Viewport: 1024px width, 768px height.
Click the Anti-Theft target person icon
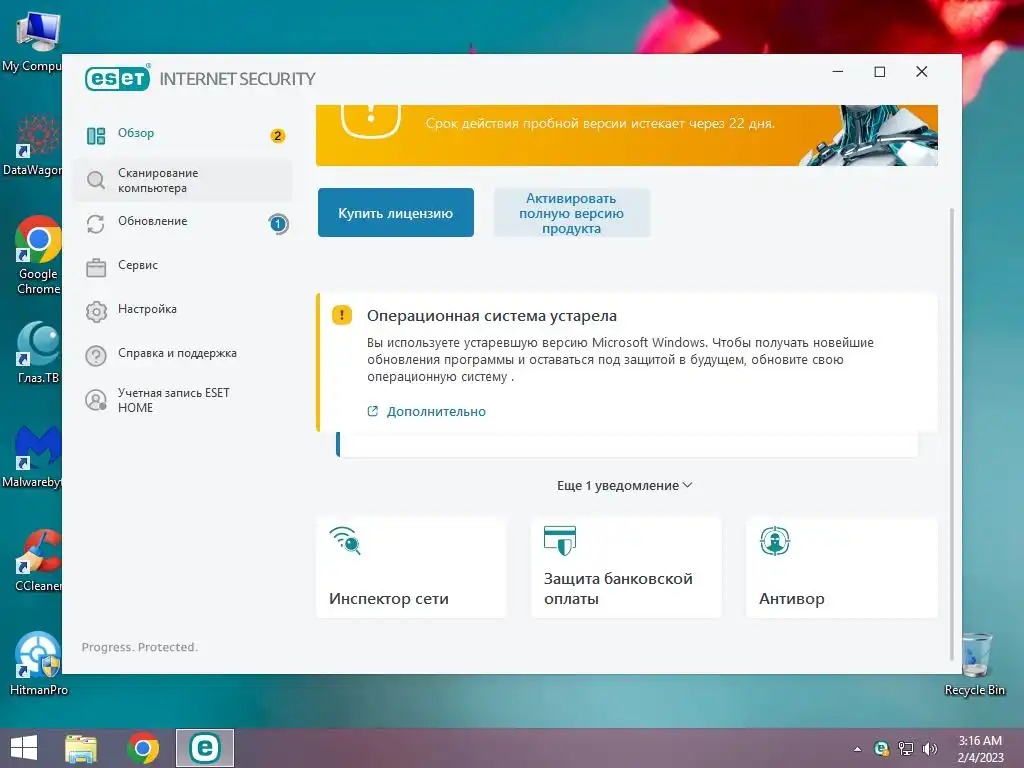[x=775, y=541]
